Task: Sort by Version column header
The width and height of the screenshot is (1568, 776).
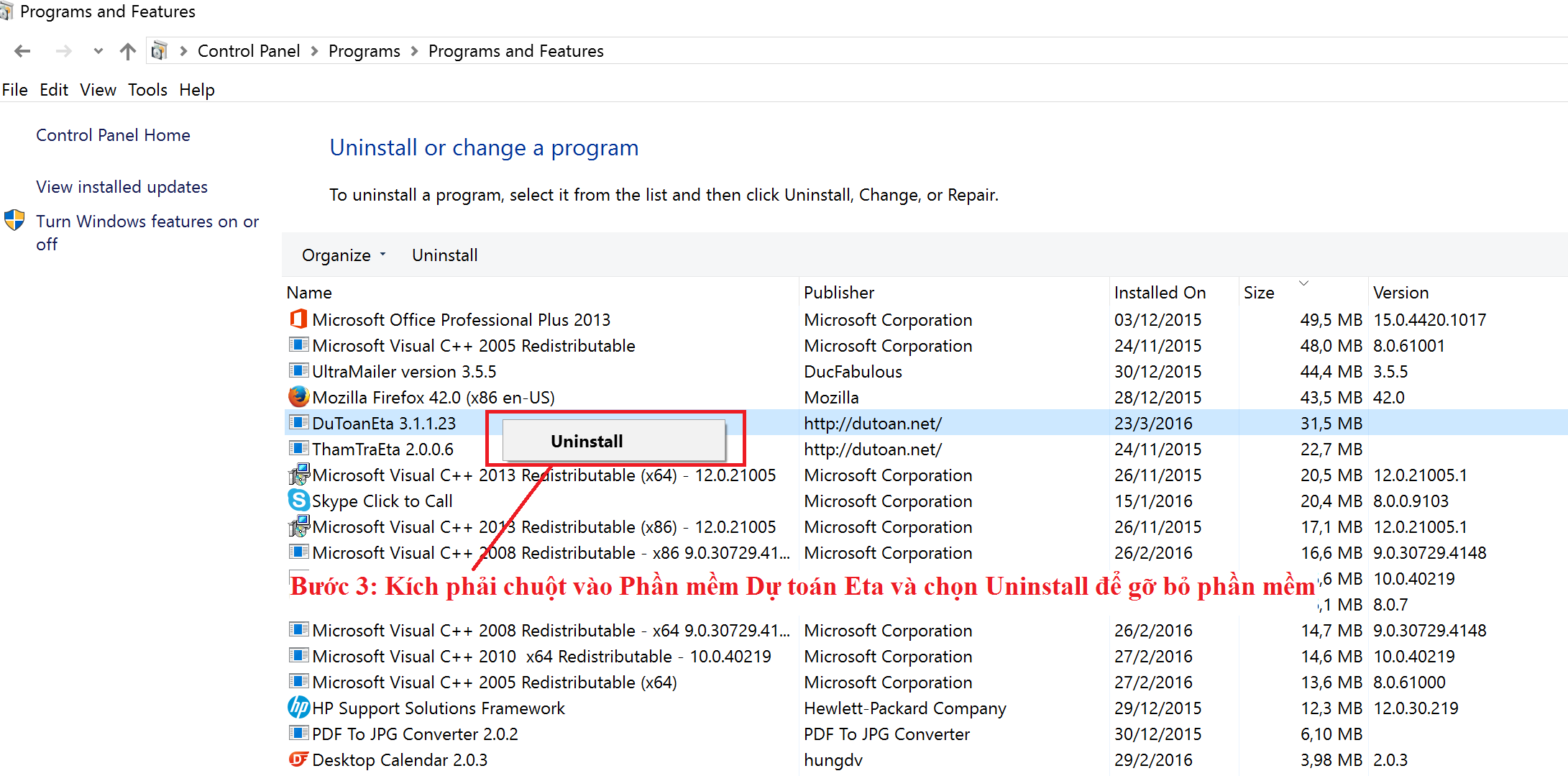Action: (1400, 293)
